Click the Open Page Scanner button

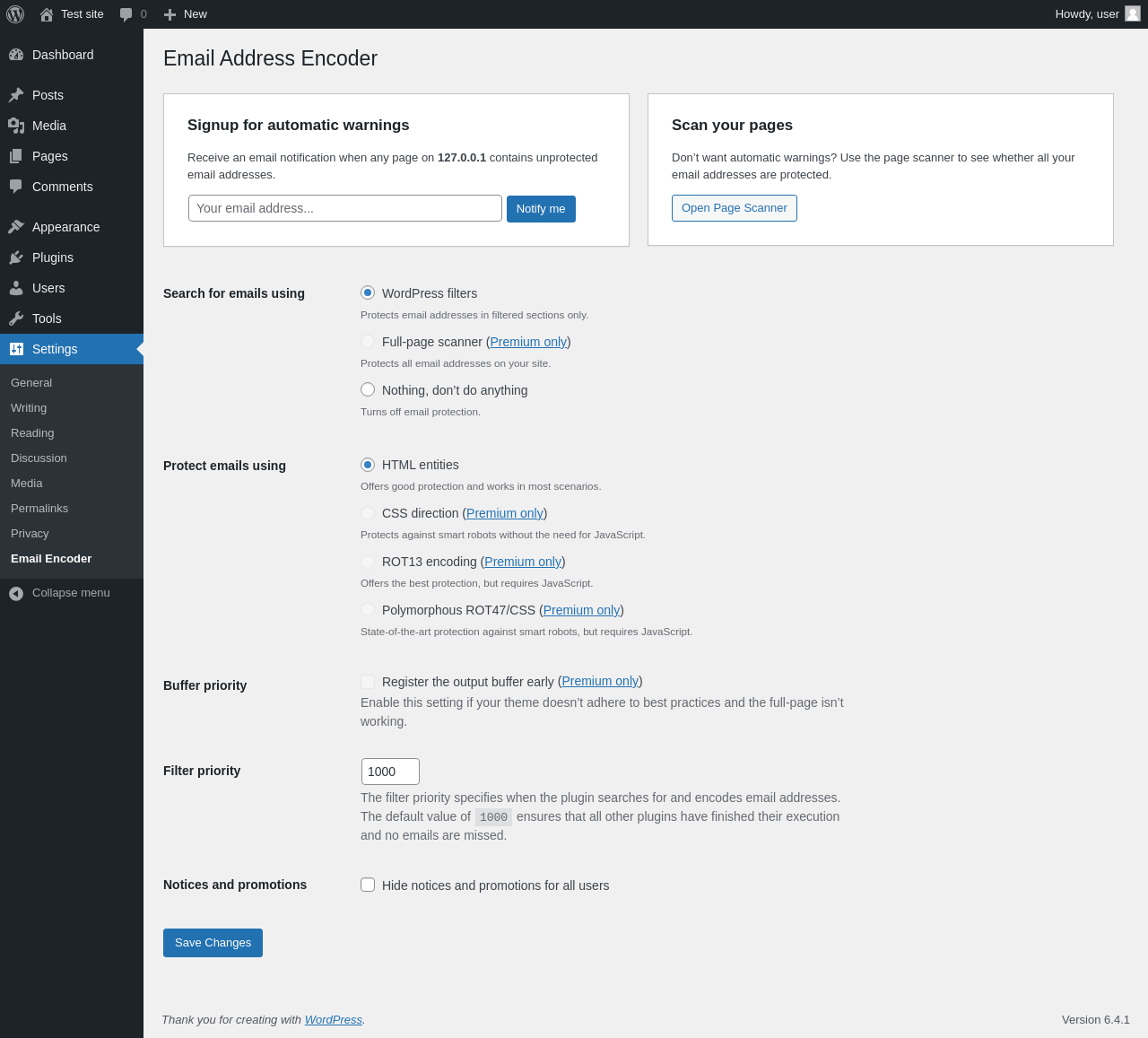[734, 208]
